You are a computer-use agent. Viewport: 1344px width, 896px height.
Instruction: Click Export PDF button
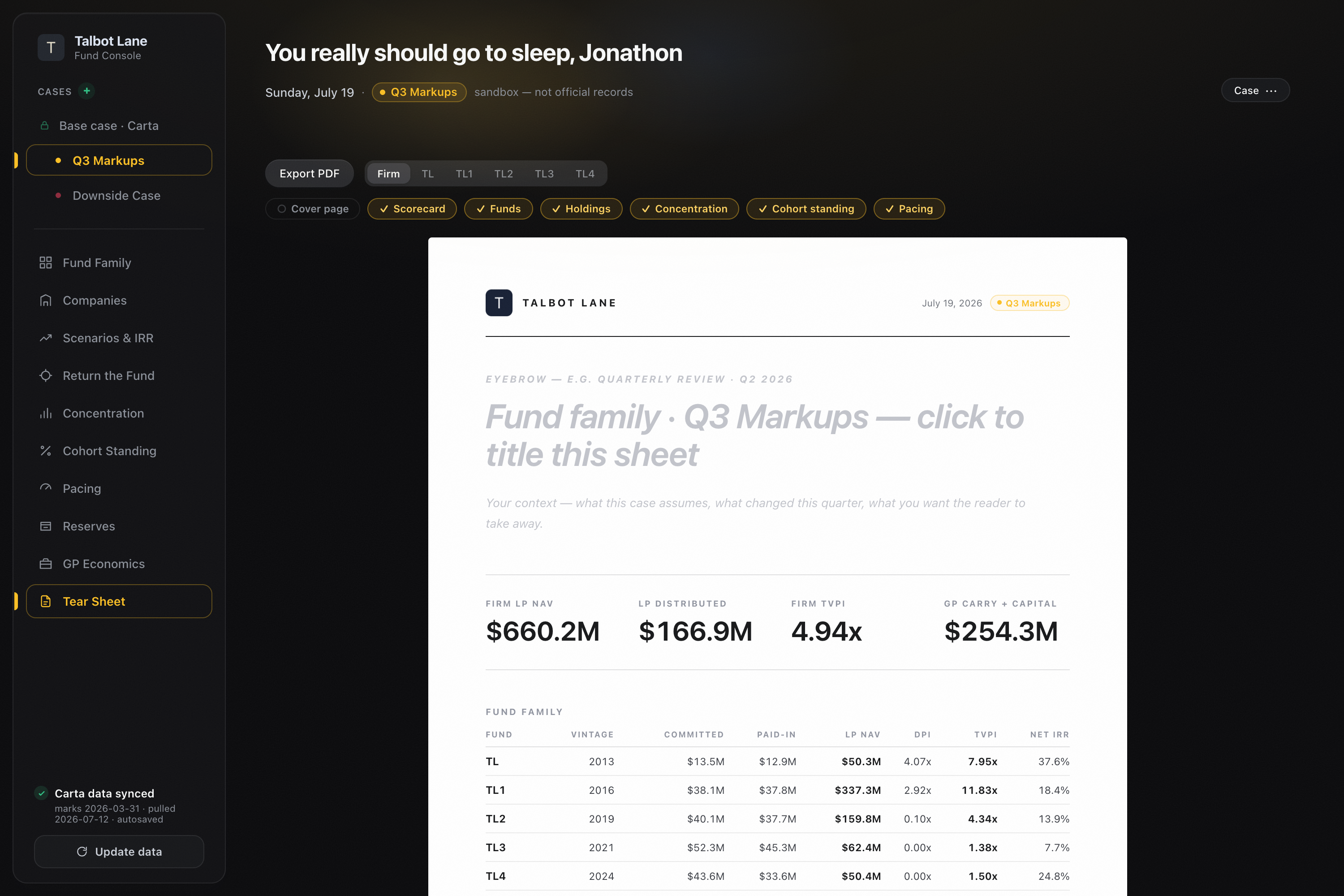click(309, 174)
